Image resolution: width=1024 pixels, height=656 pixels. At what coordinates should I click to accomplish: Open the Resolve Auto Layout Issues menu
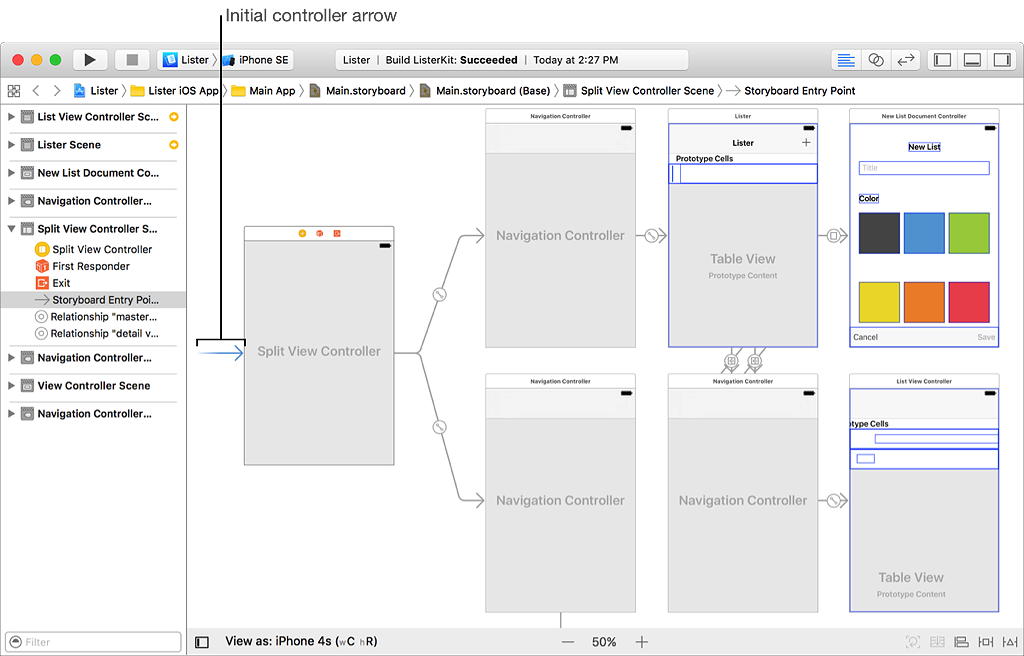pyautogui.click(x=1010, y=642)
